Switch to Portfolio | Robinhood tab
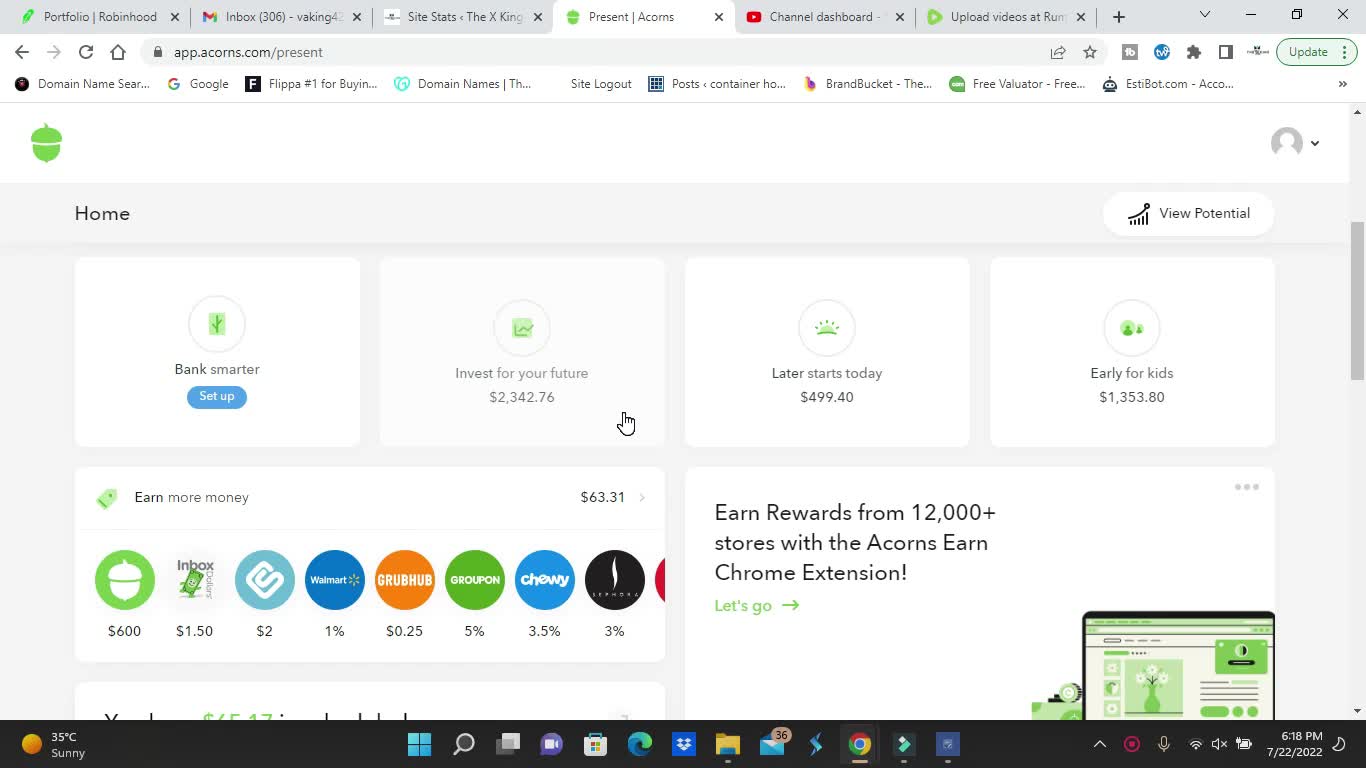The width and height of the screenshot is (1366, 768). coord(100,17)
